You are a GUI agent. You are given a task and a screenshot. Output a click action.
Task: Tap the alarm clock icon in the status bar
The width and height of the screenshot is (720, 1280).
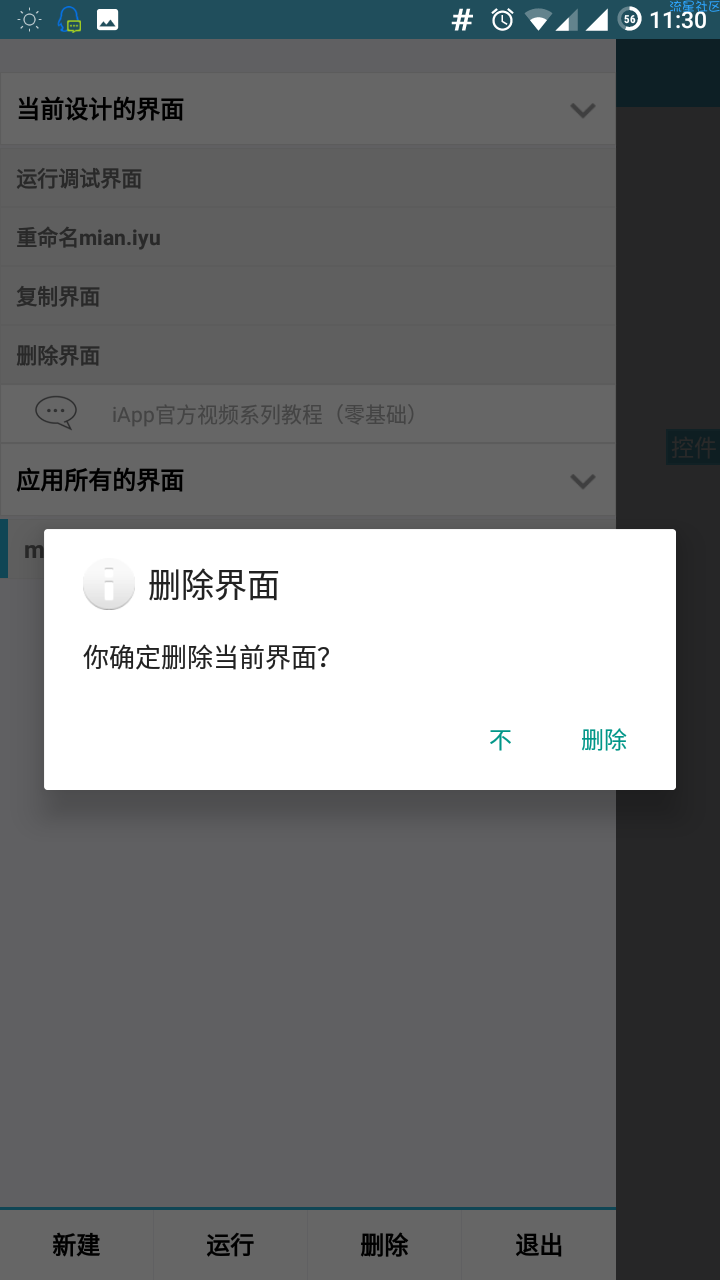[503, 19]
